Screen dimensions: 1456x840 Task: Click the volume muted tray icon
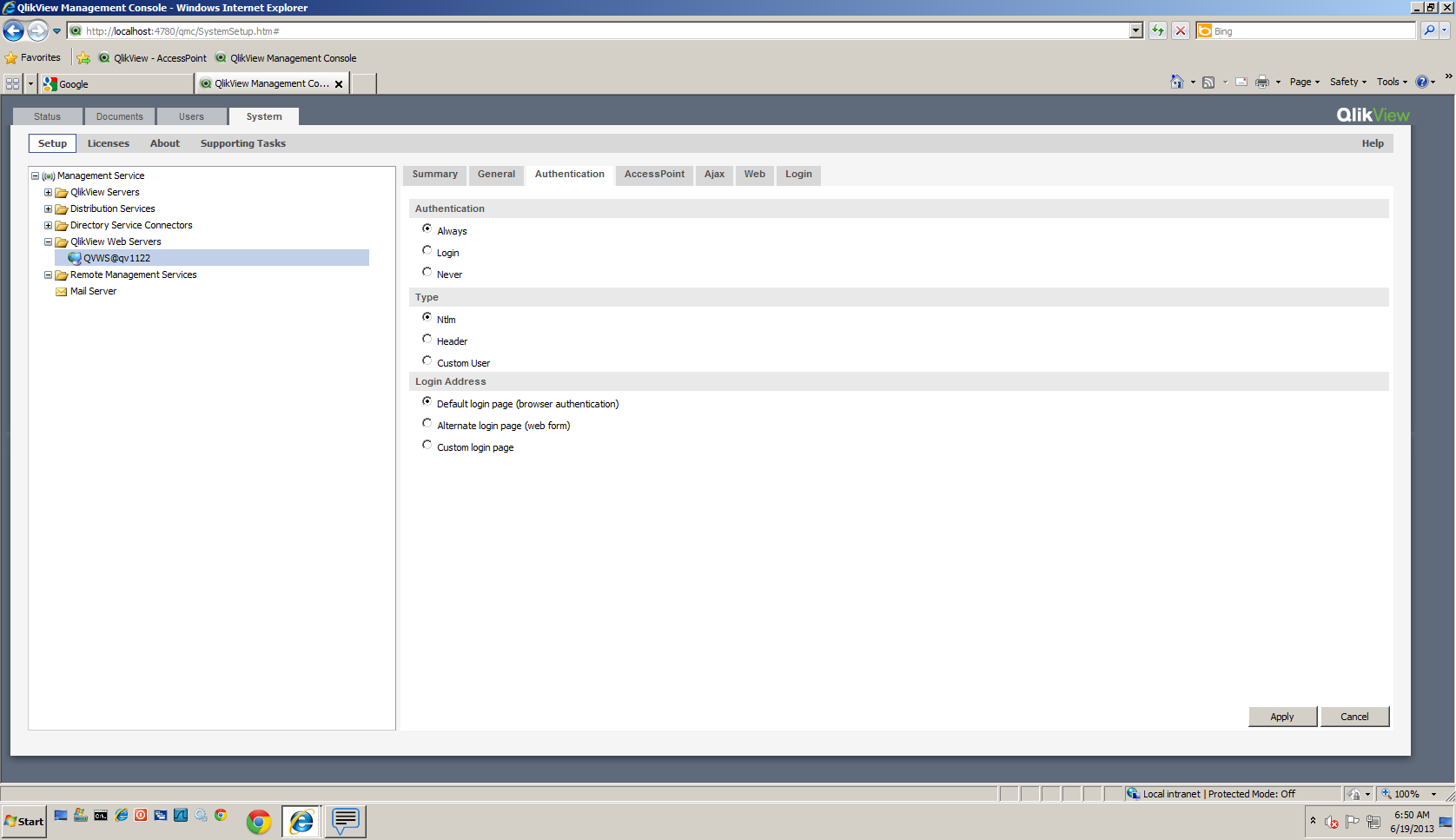pos(1331,822)
